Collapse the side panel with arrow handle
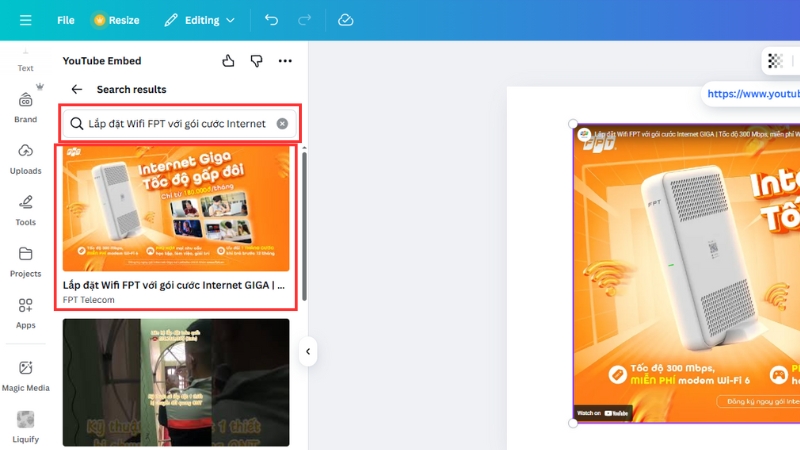This screenshot has height=450, width=800. tap(308, 351)
